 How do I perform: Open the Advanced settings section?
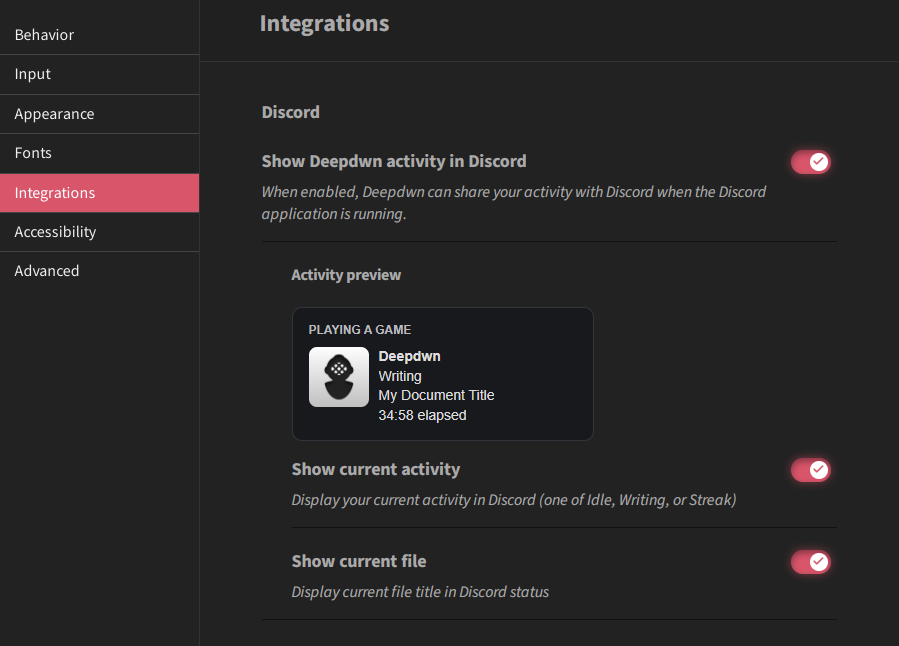tap(99, 271)
